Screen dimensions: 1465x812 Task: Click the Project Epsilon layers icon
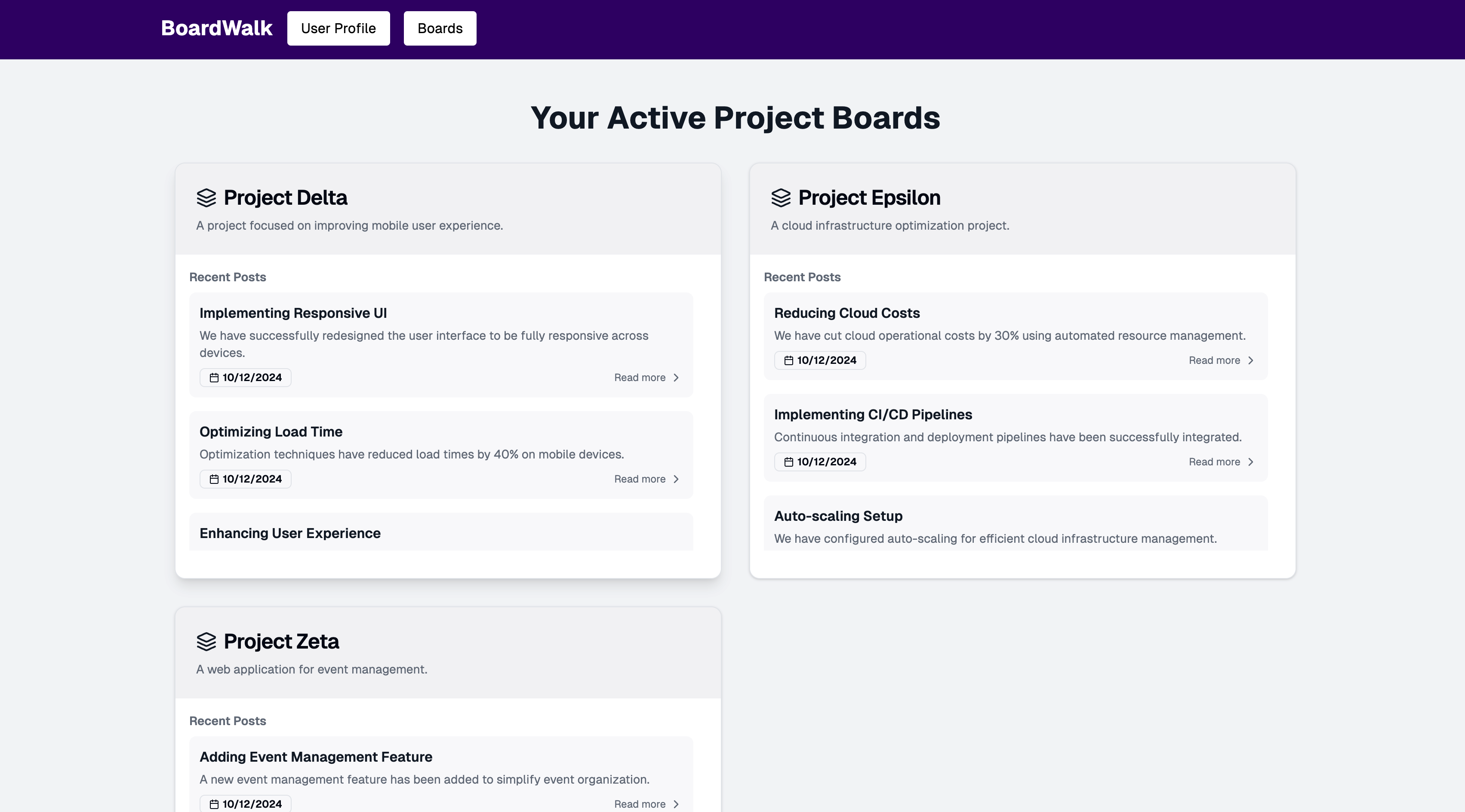coord(781,198)
